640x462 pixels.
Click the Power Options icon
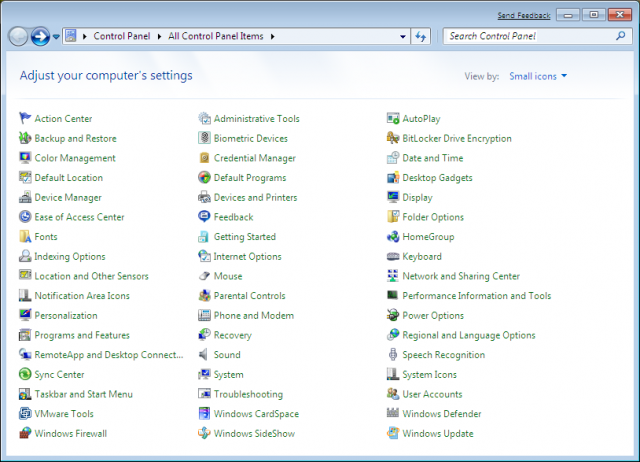[393, 315]
